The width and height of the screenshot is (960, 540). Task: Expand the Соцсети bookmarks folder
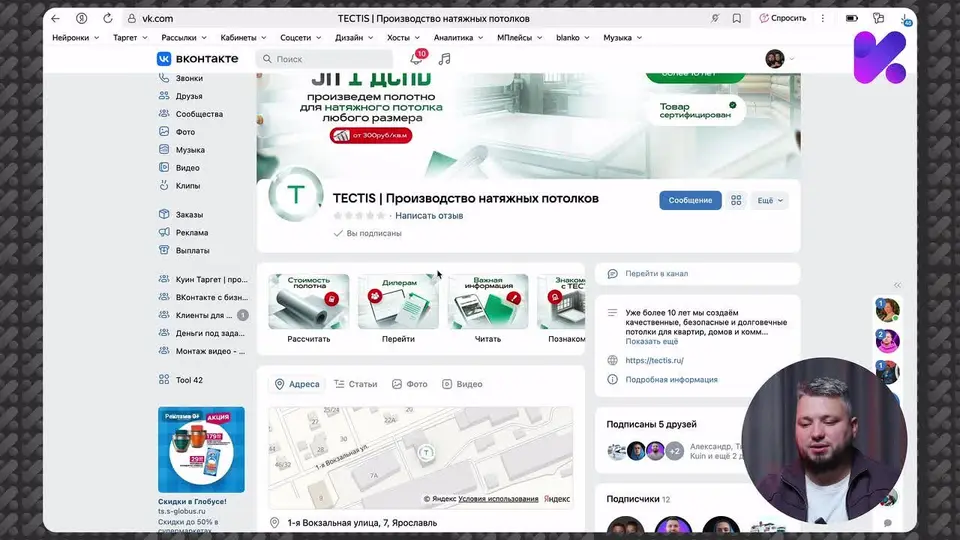point(300,37)
